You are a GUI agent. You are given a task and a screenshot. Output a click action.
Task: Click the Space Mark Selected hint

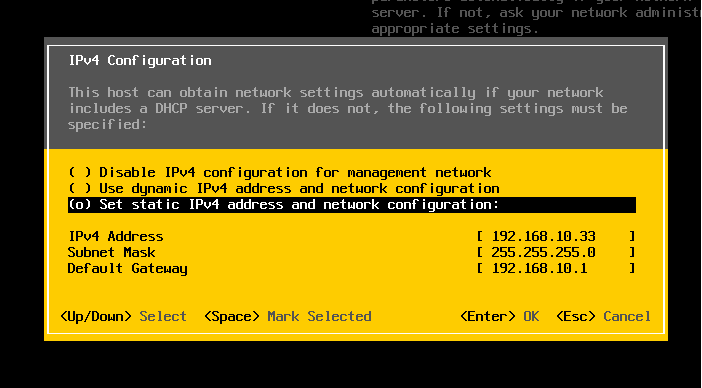(x=287, y=316)
